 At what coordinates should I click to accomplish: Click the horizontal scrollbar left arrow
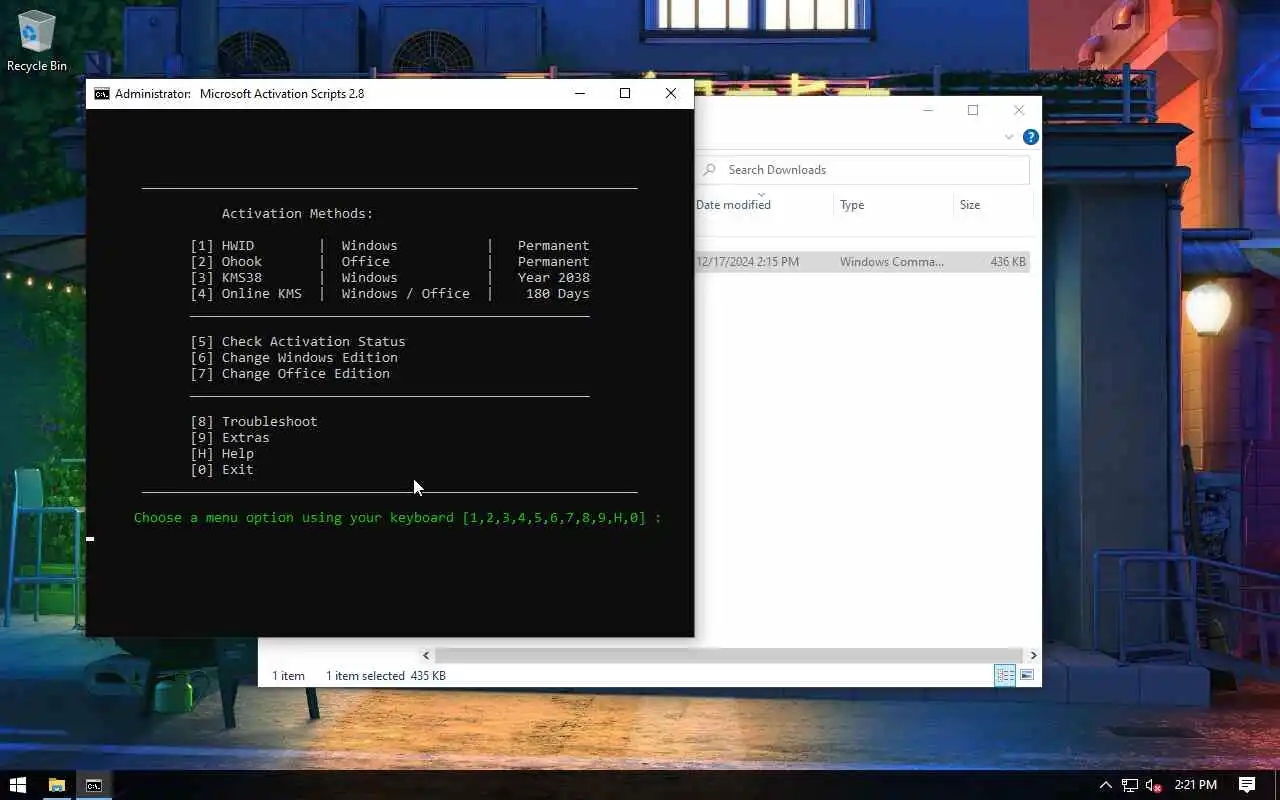(426, 655)
